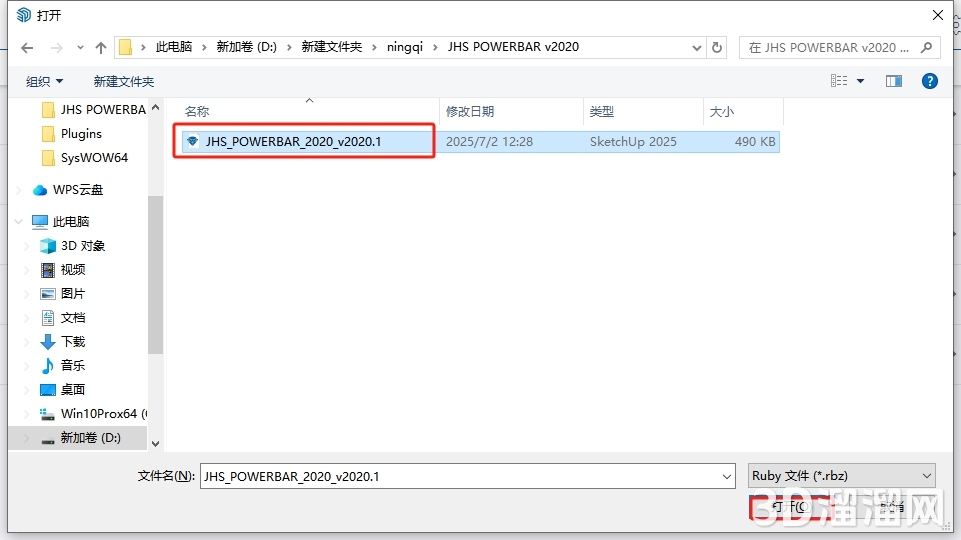Click the 文件名 input field

coord(466,477)
